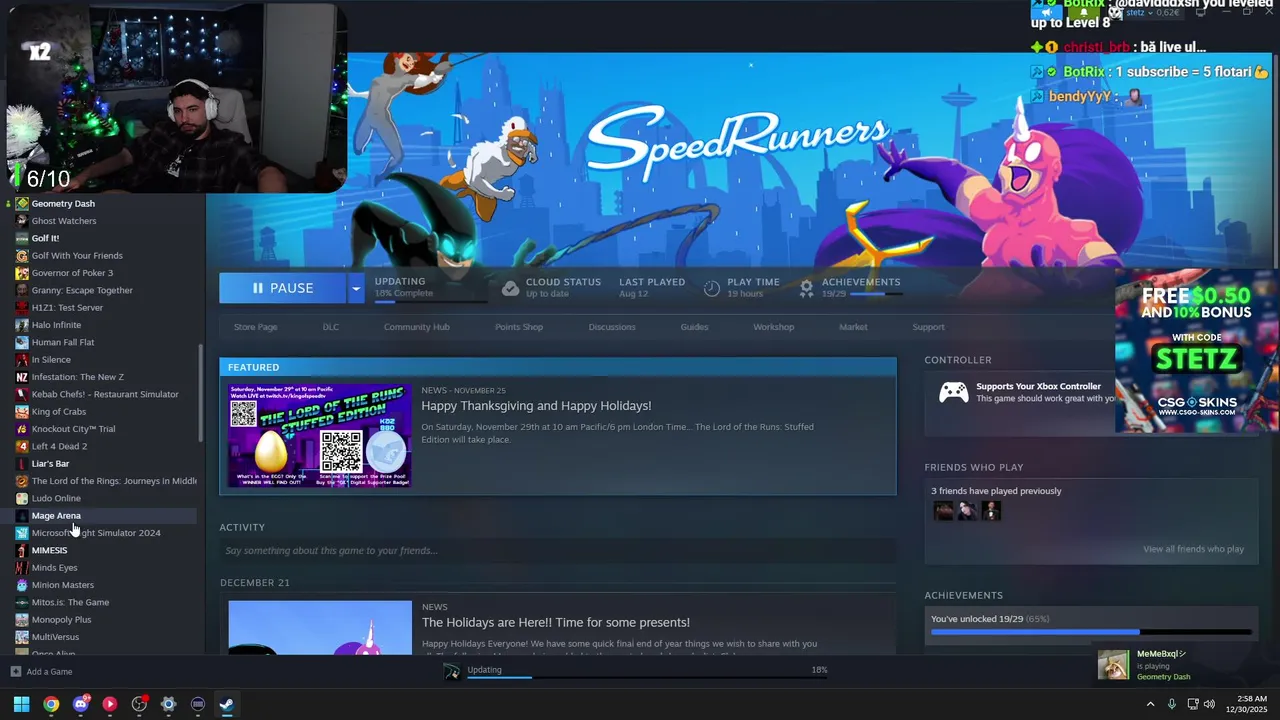
Task: Open the Store Page tab
Action: (x=255, y=327)
